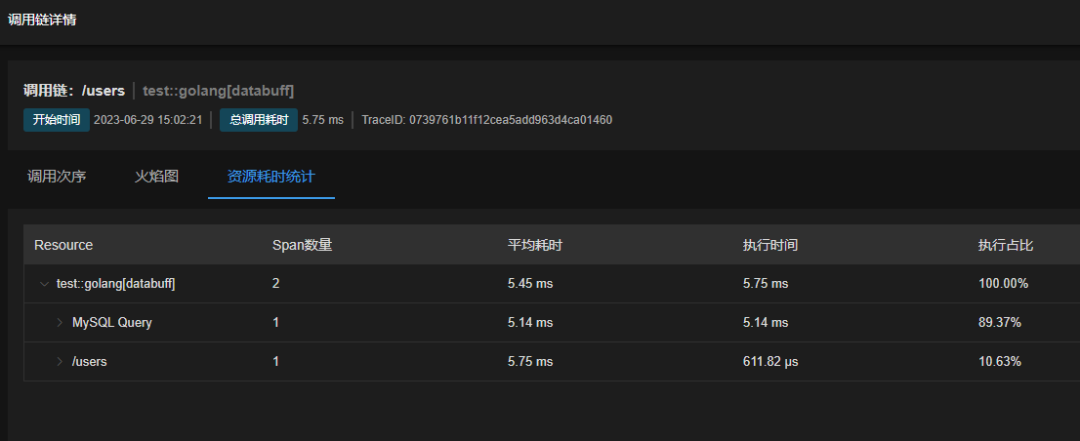The image size is (1080, 441).
Task: Click the 执行占比 column header
Action: pyautogui.click(x=1006, y=245)
